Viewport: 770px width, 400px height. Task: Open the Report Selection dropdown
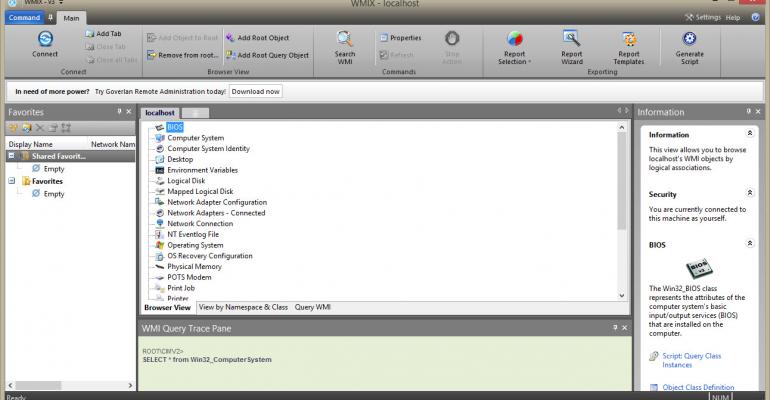click(x=514, y=47)
